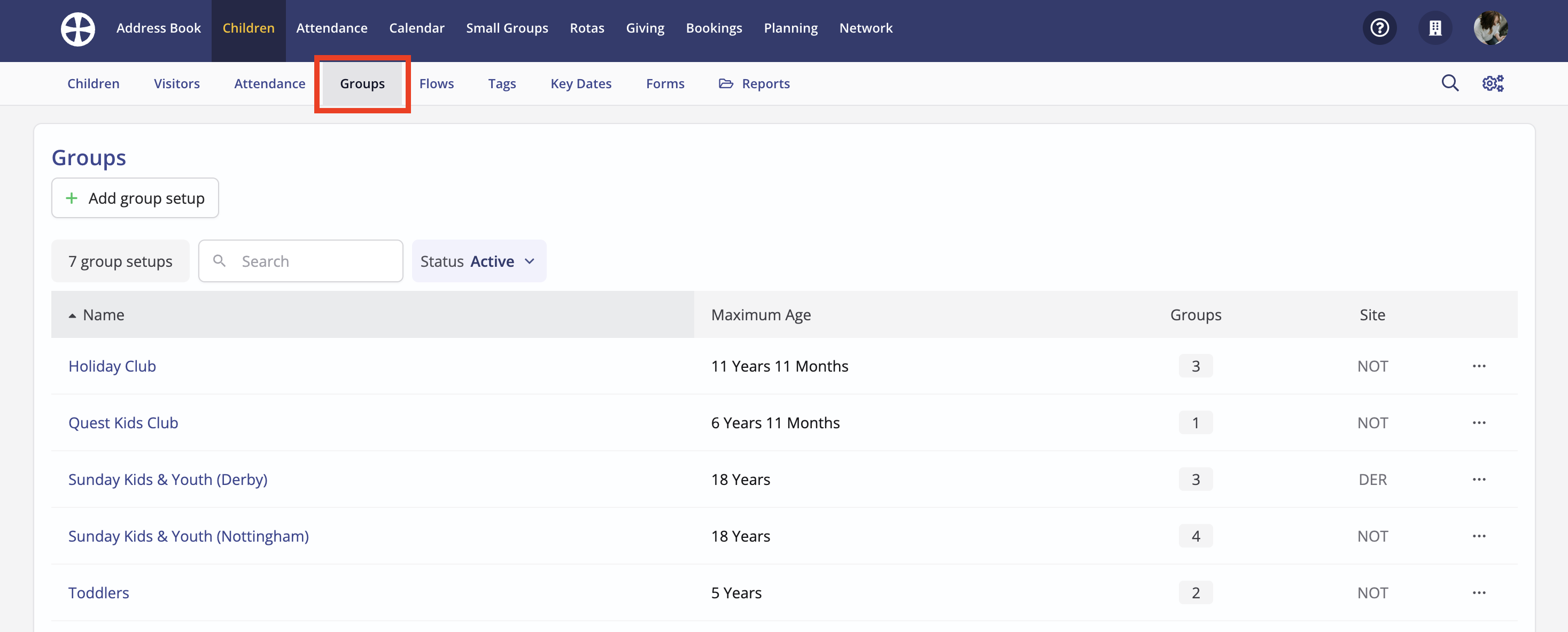Click the ChurchSuite globe logo icon

coord(77,28)
